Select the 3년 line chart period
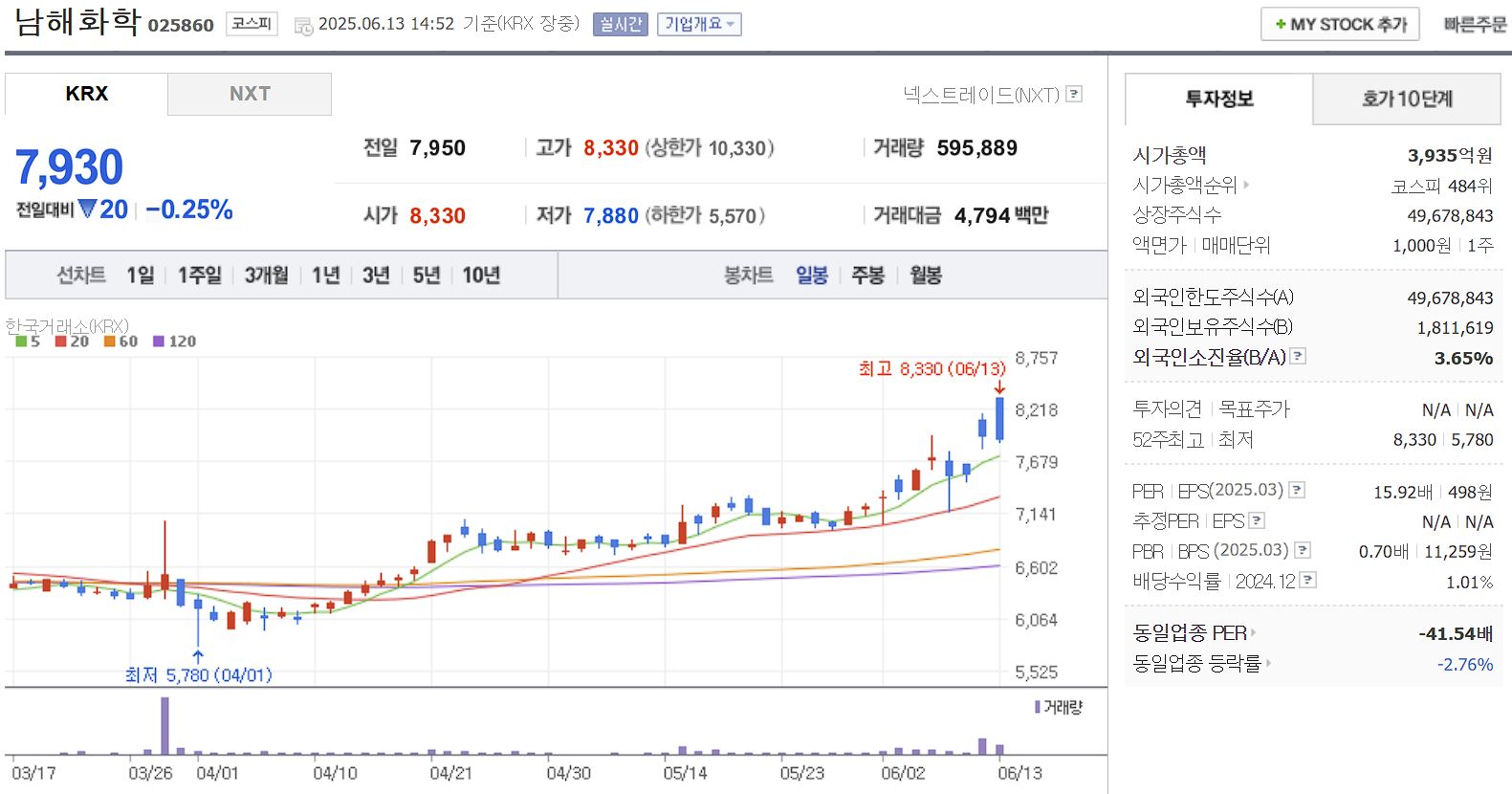The image size is (1512, 794). 376,276
